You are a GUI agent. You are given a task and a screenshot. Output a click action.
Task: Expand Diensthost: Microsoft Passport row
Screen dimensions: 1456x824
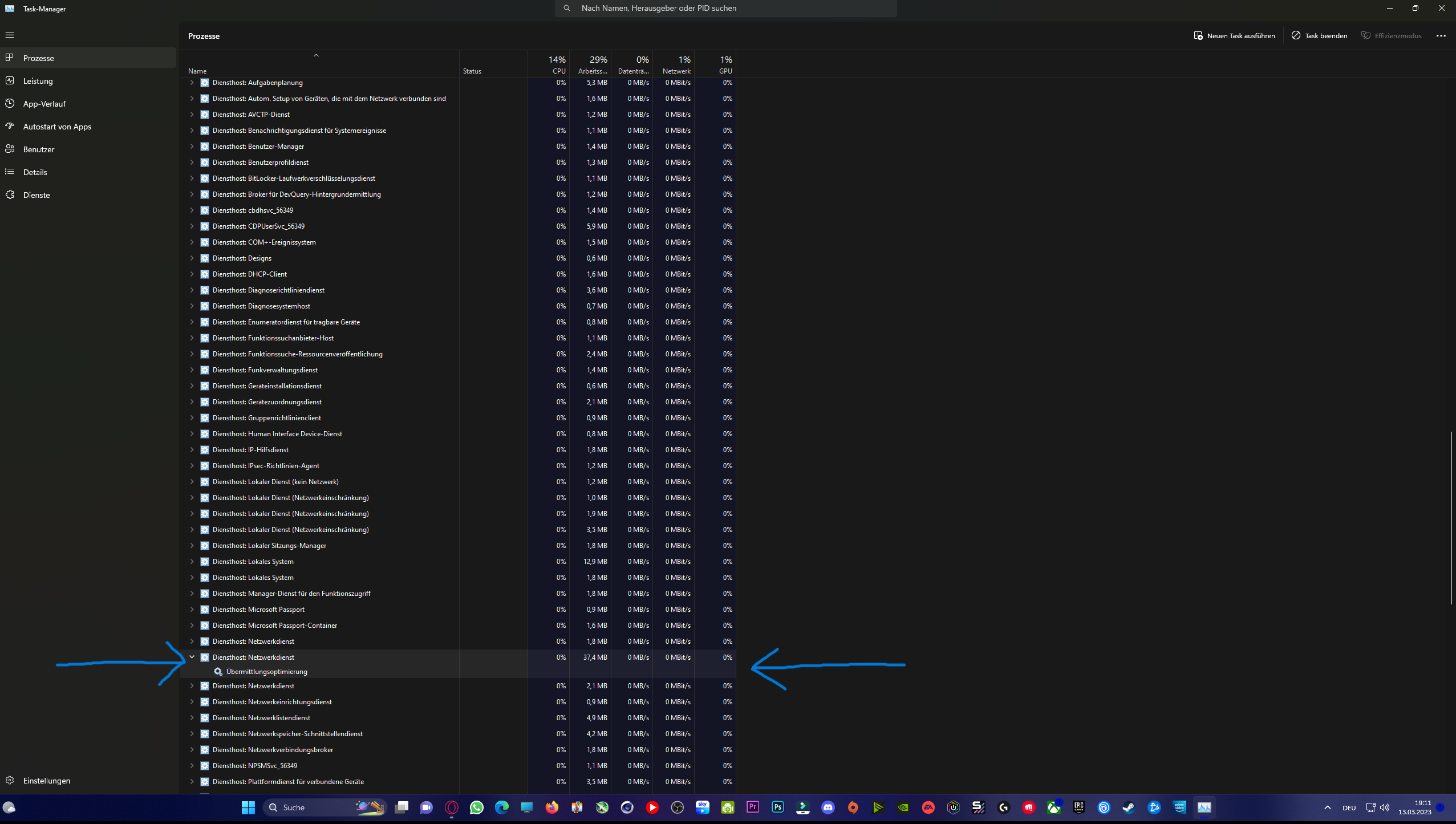[x=192, y=610]
